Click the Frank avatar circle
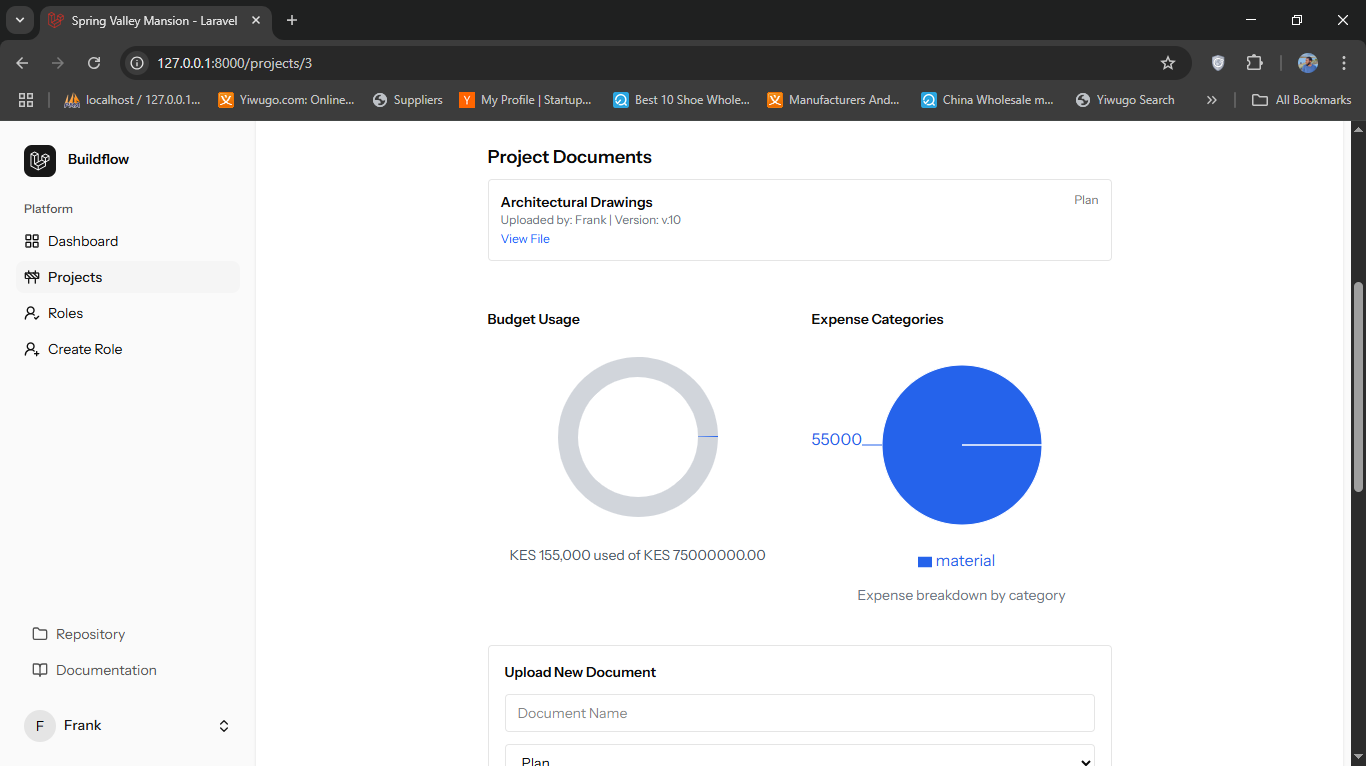 pyautogui.click(x=40, y=726)
